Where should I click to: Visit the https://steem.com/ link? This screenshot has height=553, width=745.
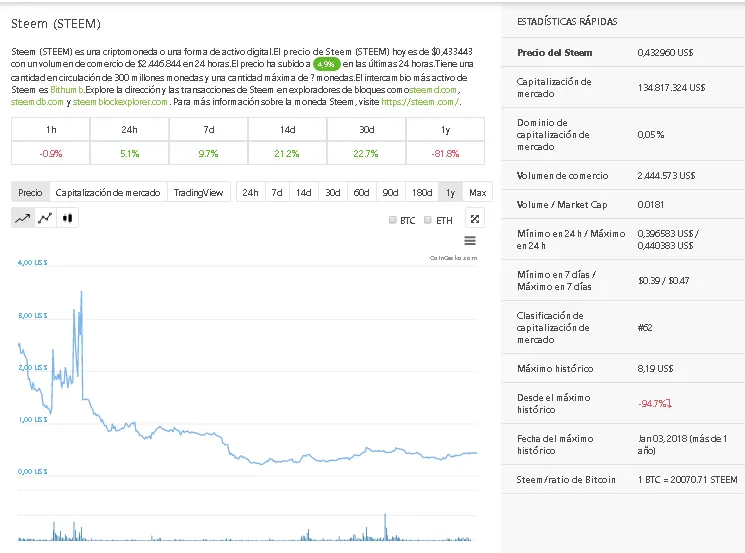pyautogui.click(x=420, y=102)
